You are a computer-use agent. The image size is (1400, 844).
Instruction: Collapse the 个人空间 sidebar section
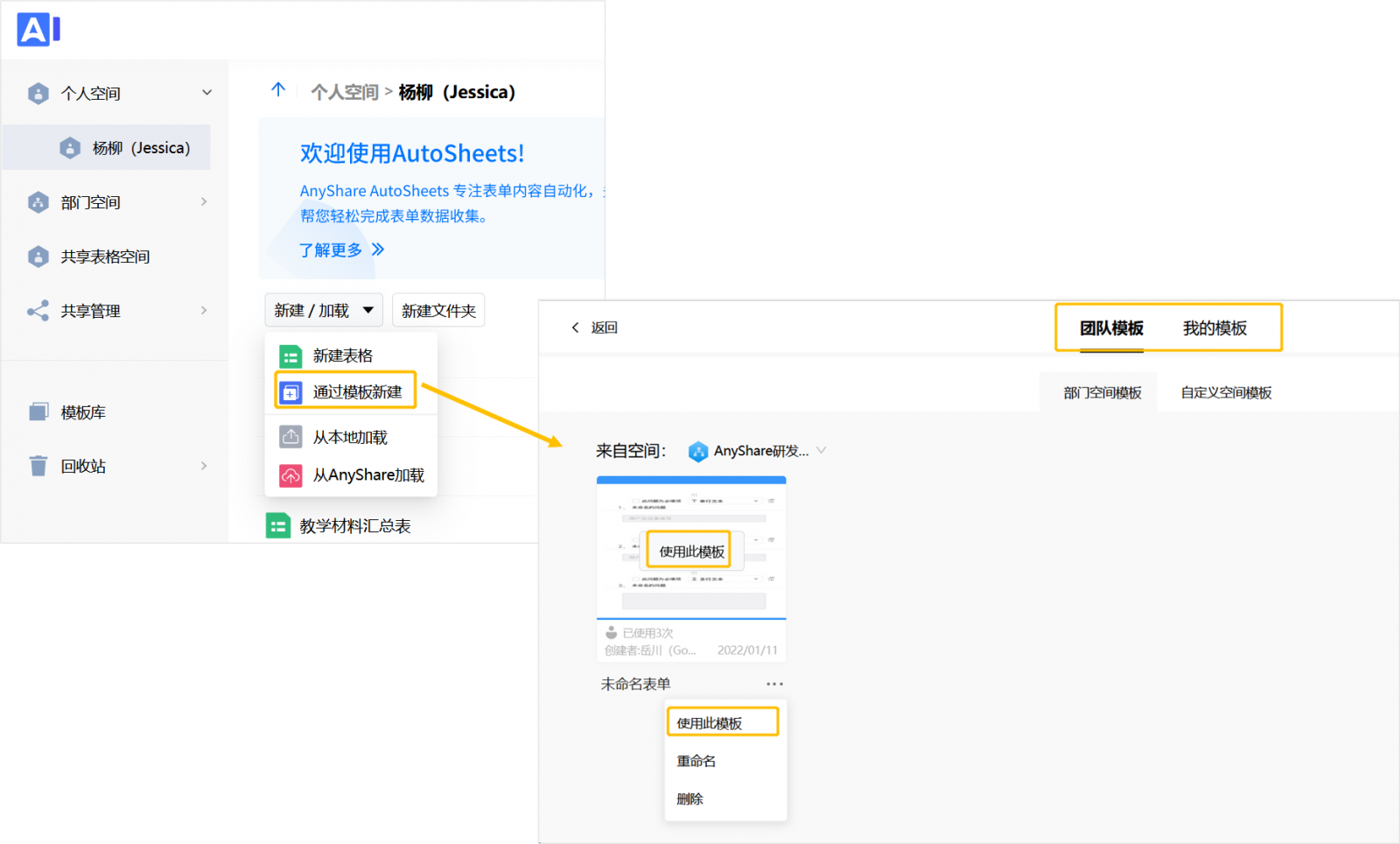(x=207, y=93)
